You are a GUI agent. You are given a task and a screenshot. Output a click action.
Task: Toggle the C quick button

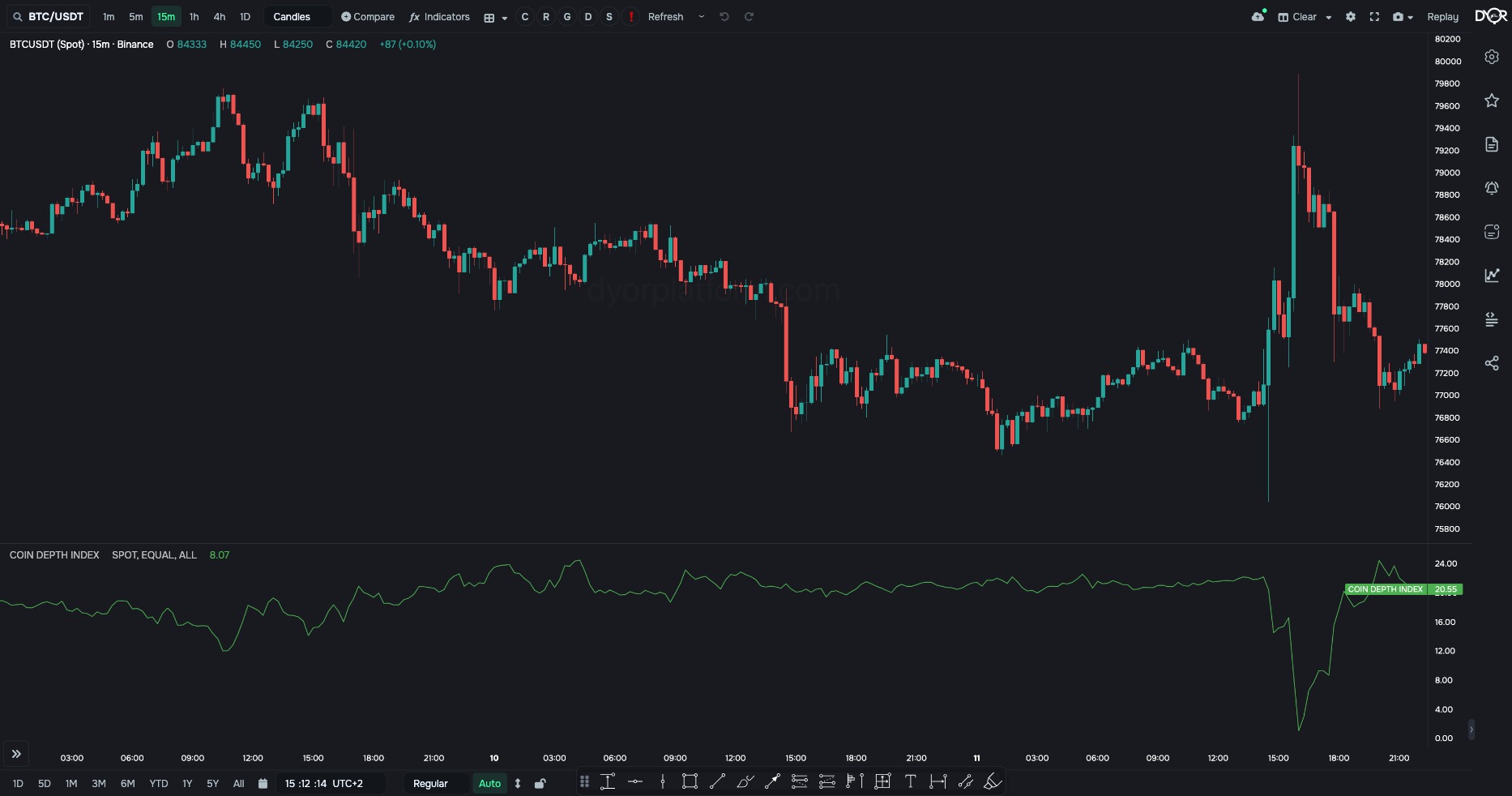(525, 16)
